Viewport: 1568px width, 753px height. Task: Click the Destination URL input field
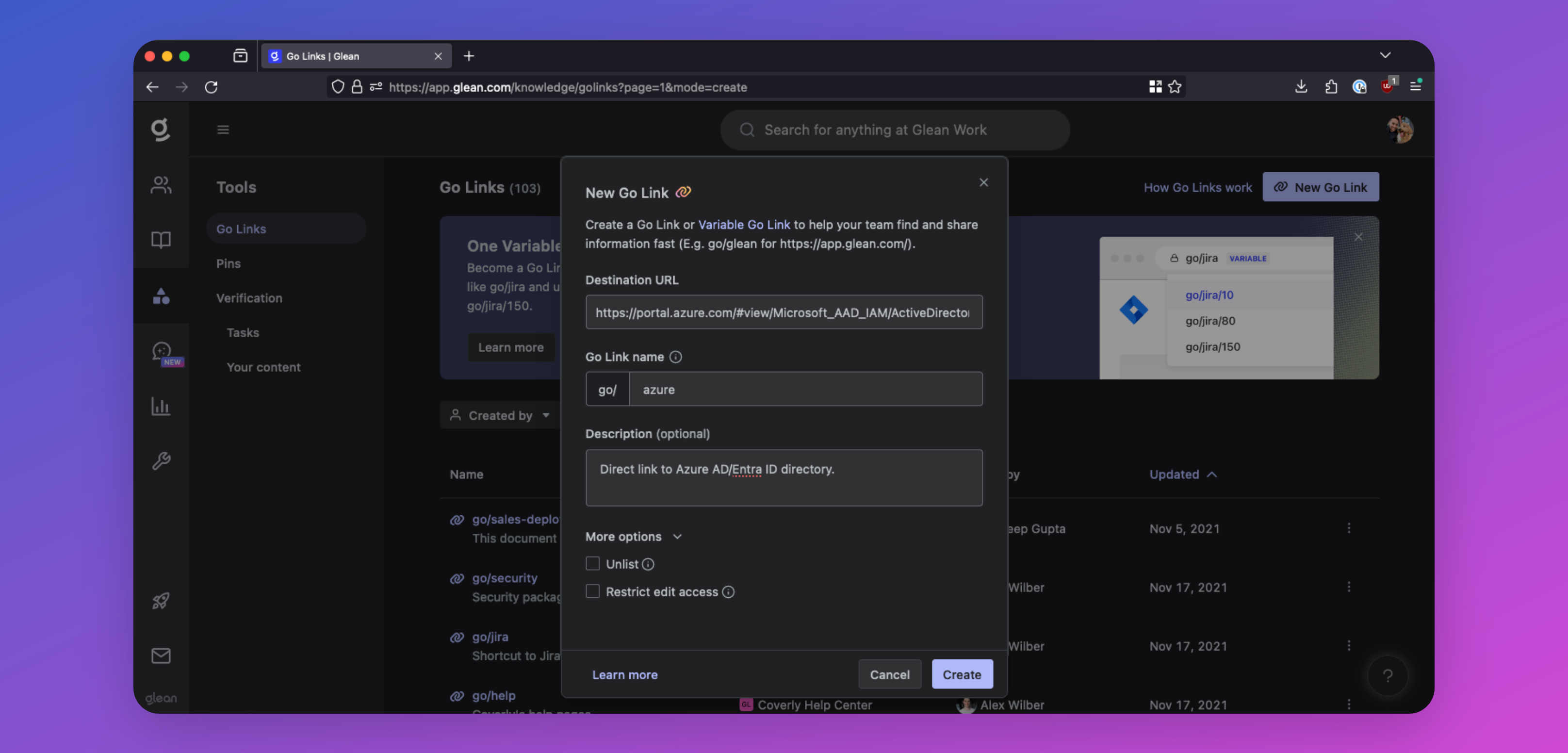tap(784, 312)
